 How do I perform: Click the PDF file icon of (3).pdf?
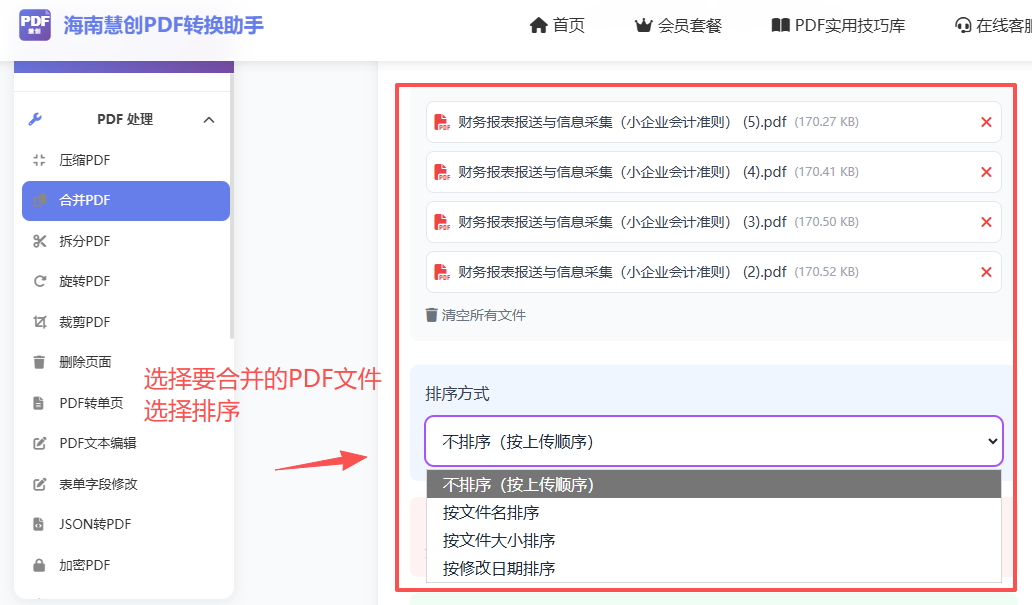point(442,223)
